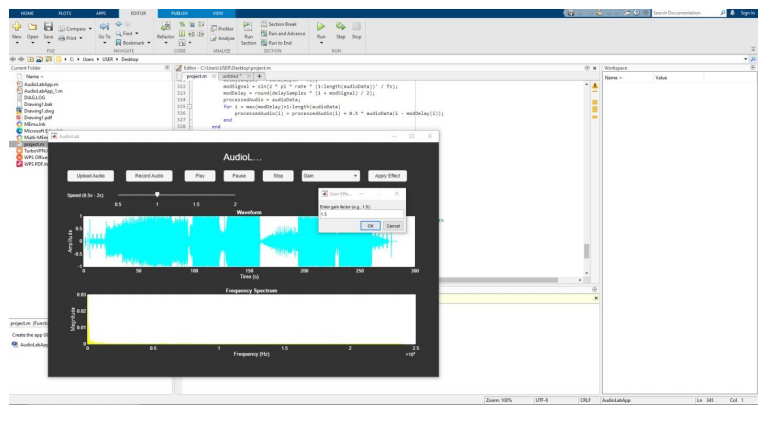Open the Run dropdown arrow
The image size is (767, 445).
point(321,43)
